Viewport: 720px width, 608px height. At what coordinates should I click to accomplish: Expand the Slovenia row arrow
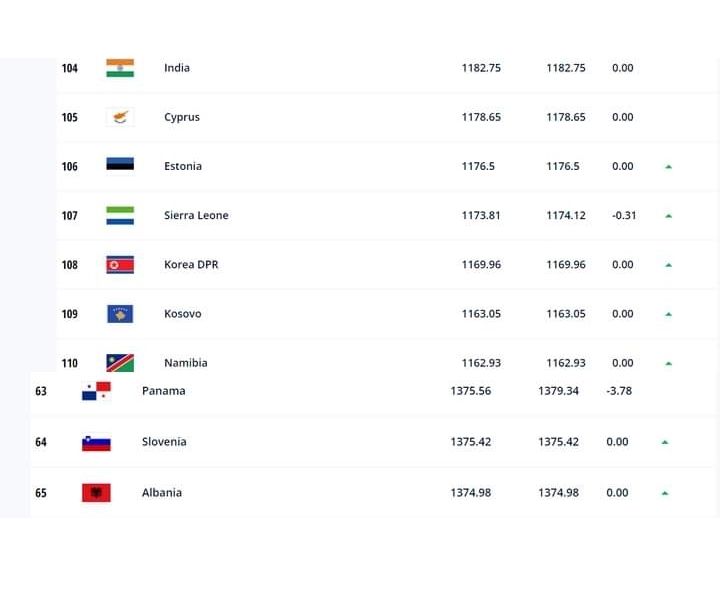tap(664, 442)
